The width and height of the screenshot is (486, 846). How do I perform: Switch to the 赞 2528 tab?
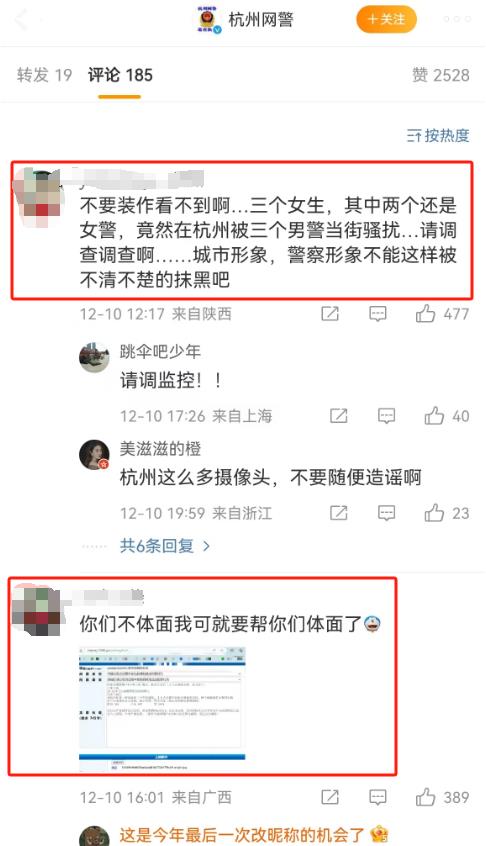coord(441,75)
